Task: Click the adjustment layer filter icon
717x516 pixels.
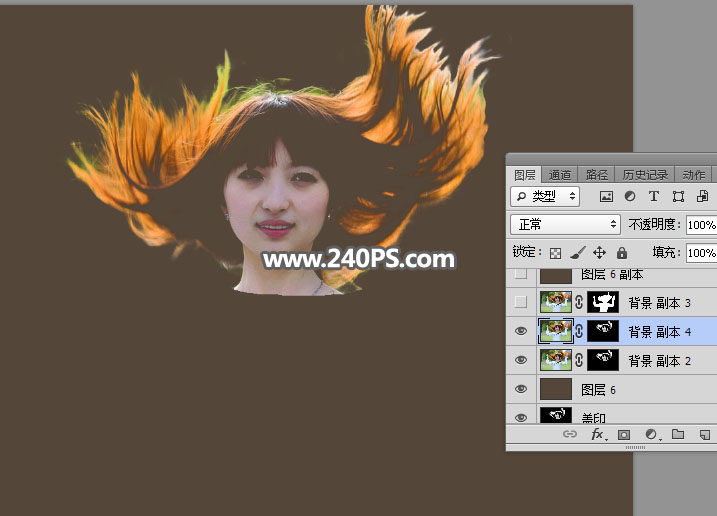Action: coord(630,196)
